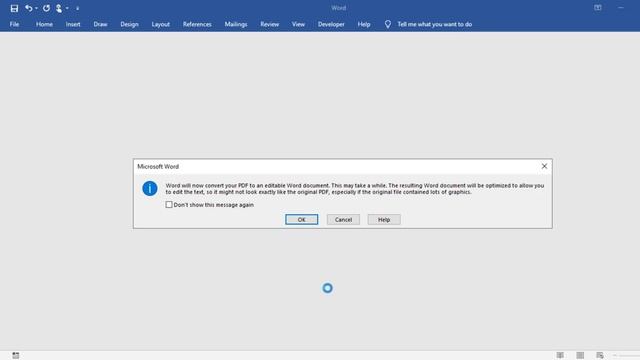Select the References tab

point(197,24)
